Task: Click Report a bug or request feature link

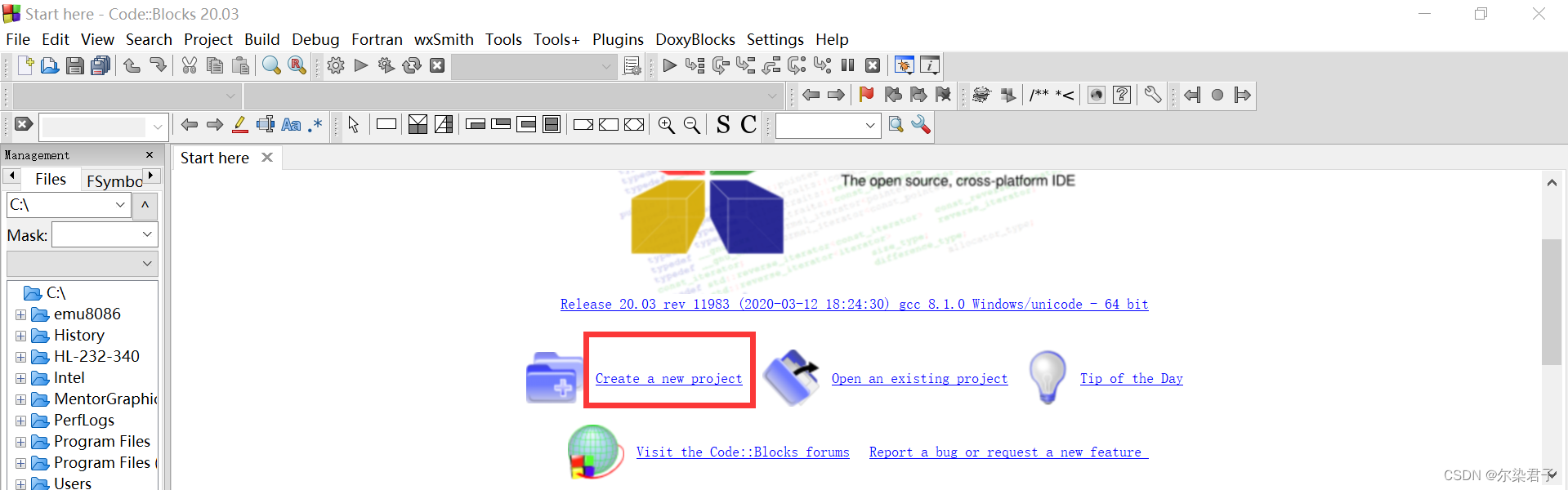Action: pos(1008,452)
